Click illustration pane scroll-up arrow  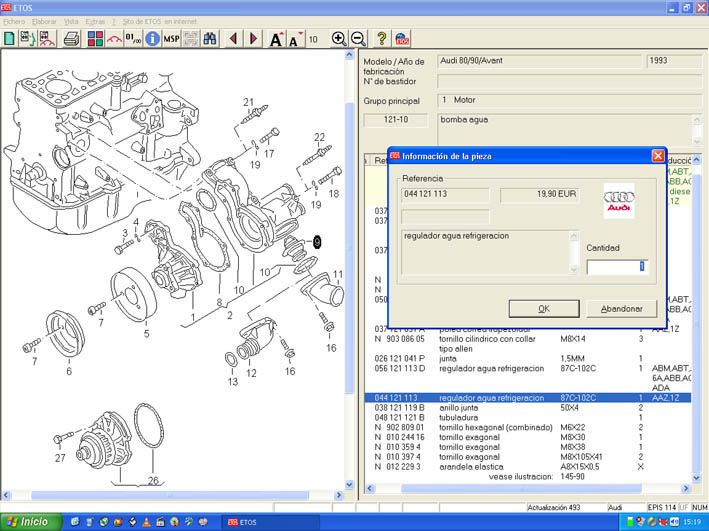349,55
